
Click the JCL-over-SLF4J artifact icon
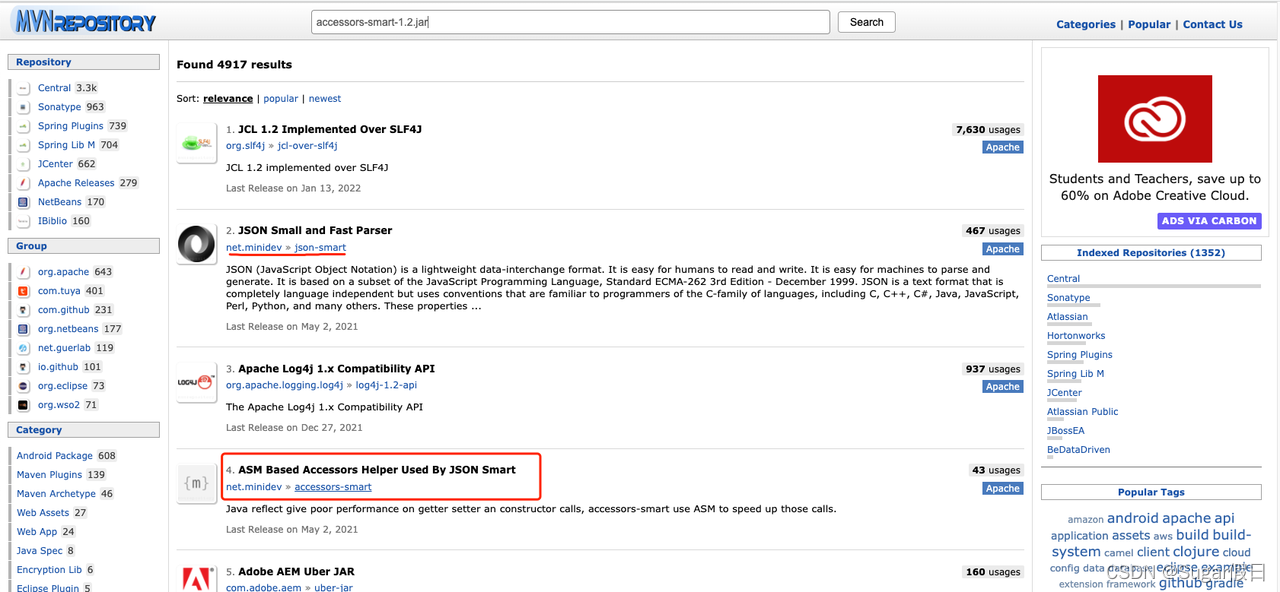[196, 143]
